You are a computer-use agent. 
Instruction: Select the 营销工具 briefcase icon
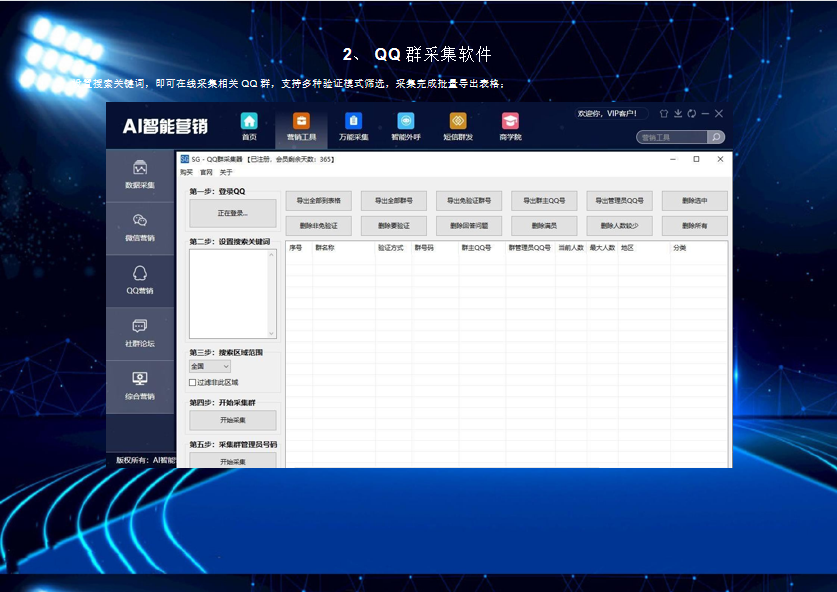pos(301,121)
